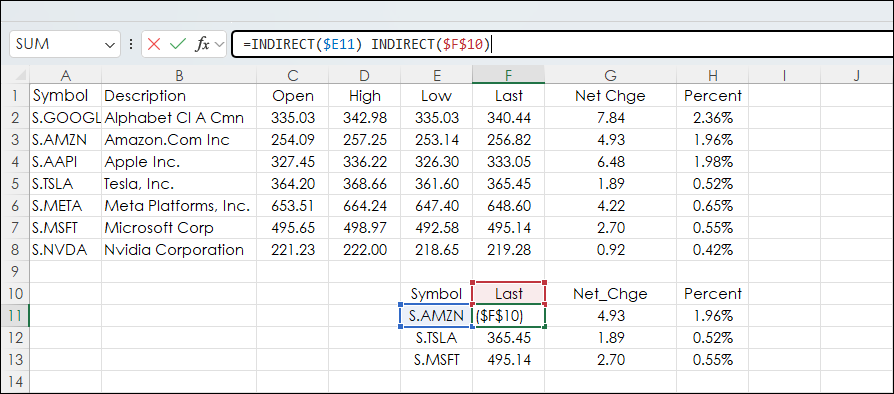This screenshot has height=394, width=894.
Task: Click the Last value 333.05
Action: coord(509,161)
